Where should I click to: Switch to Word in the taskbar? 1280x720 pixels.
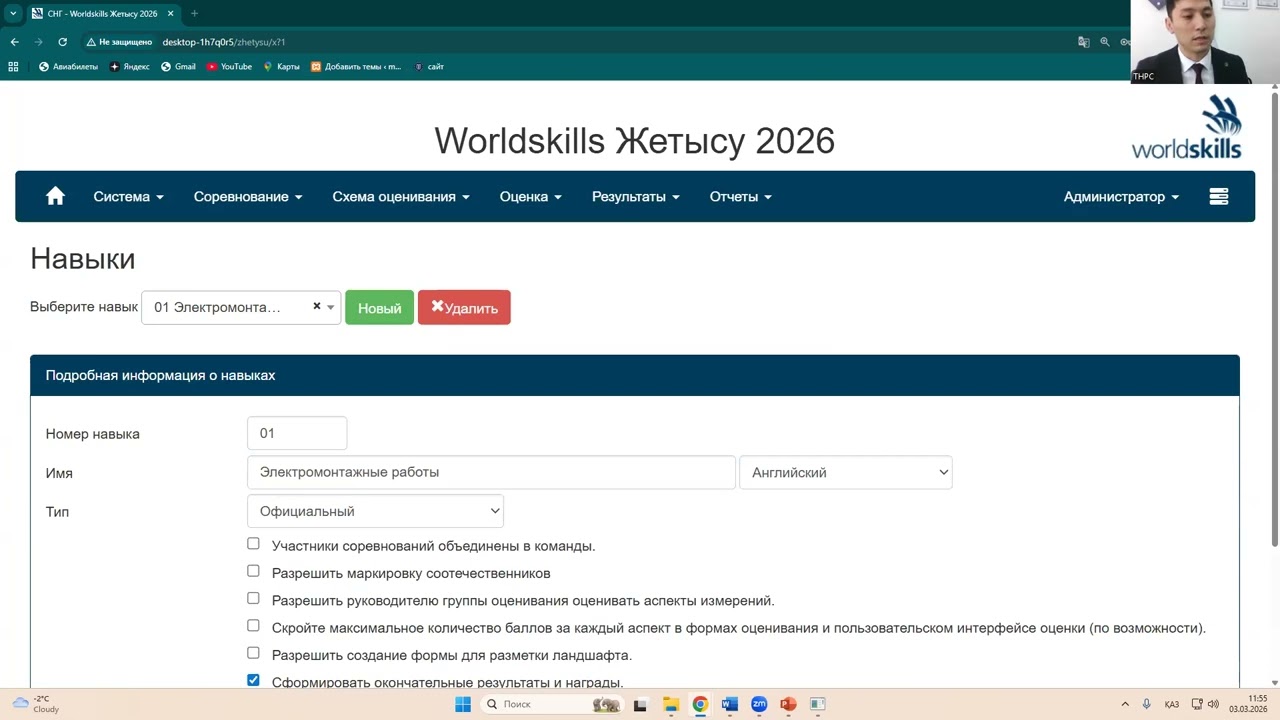(730, 704)
